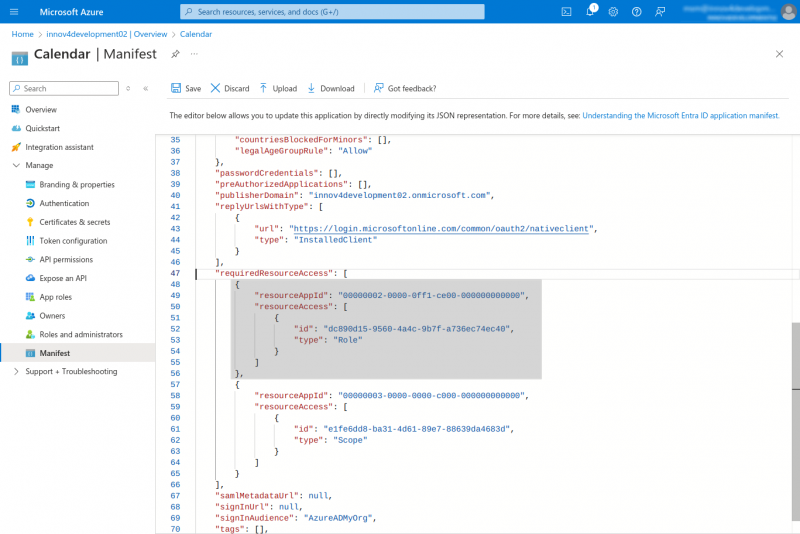The image size is (800, 534).
Task: Open the Azure portal hamburger menu
Action: point(14,12)
